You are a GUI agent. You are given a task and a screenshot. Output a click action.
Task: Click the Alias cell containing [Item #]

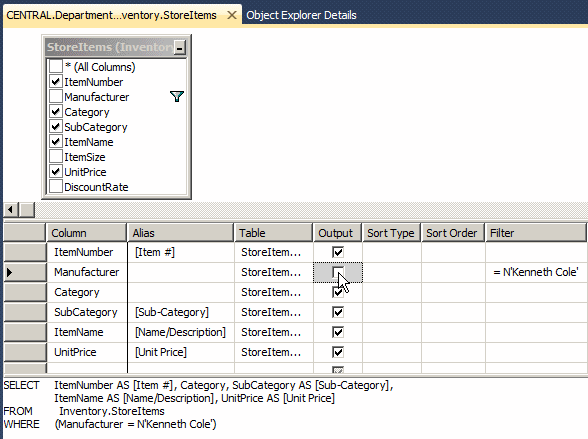(x=181, y=252)
